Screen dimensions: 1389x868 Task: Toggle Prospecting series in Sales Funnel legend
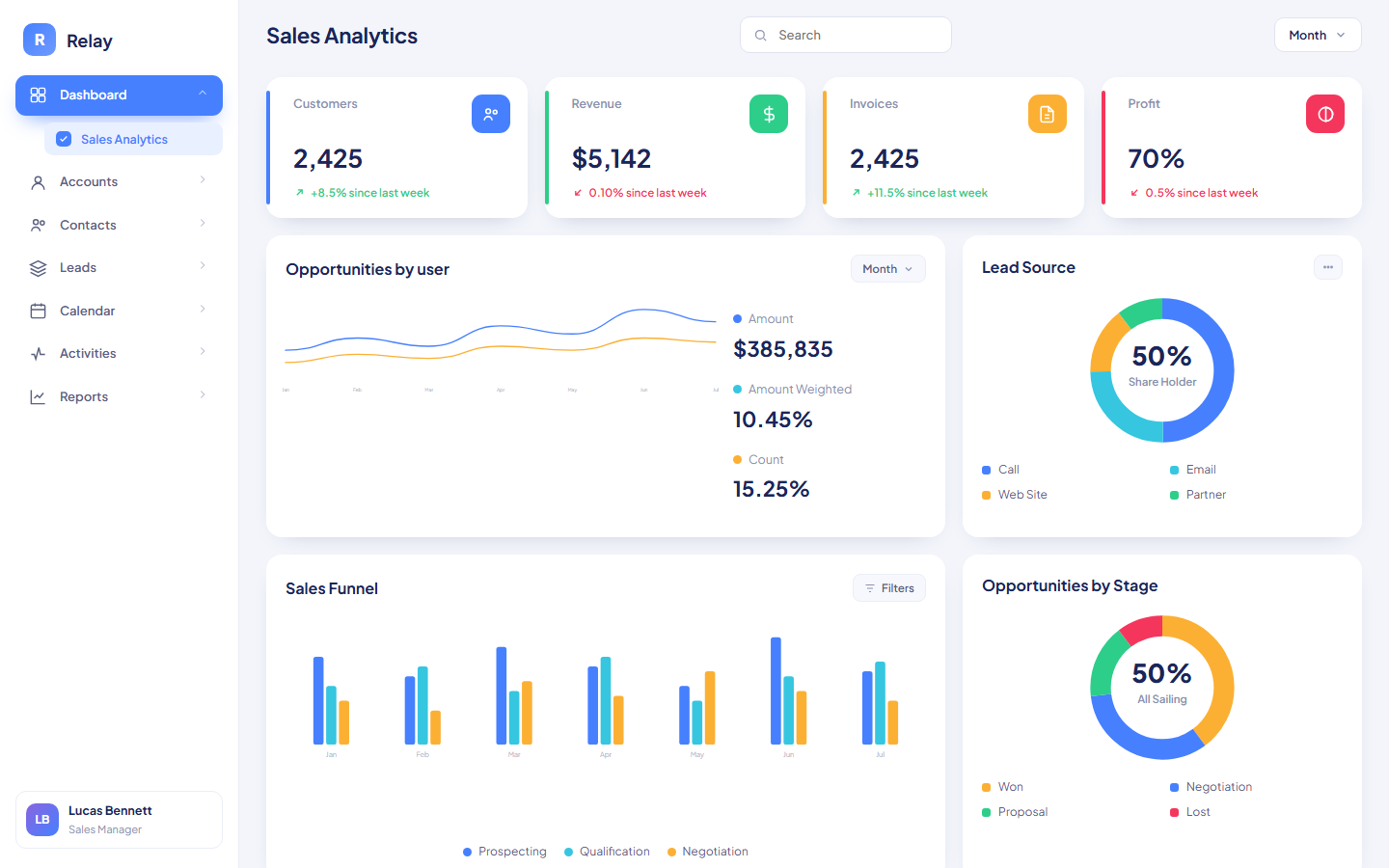coord(504,852)
